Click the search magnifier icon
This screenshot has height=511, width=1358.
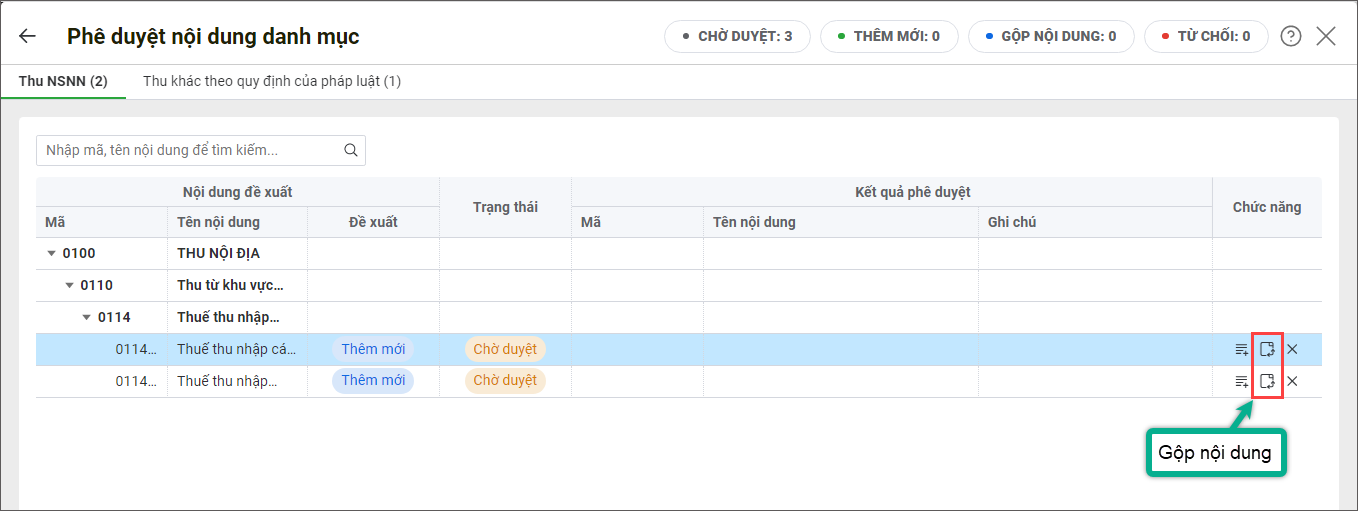351,151
